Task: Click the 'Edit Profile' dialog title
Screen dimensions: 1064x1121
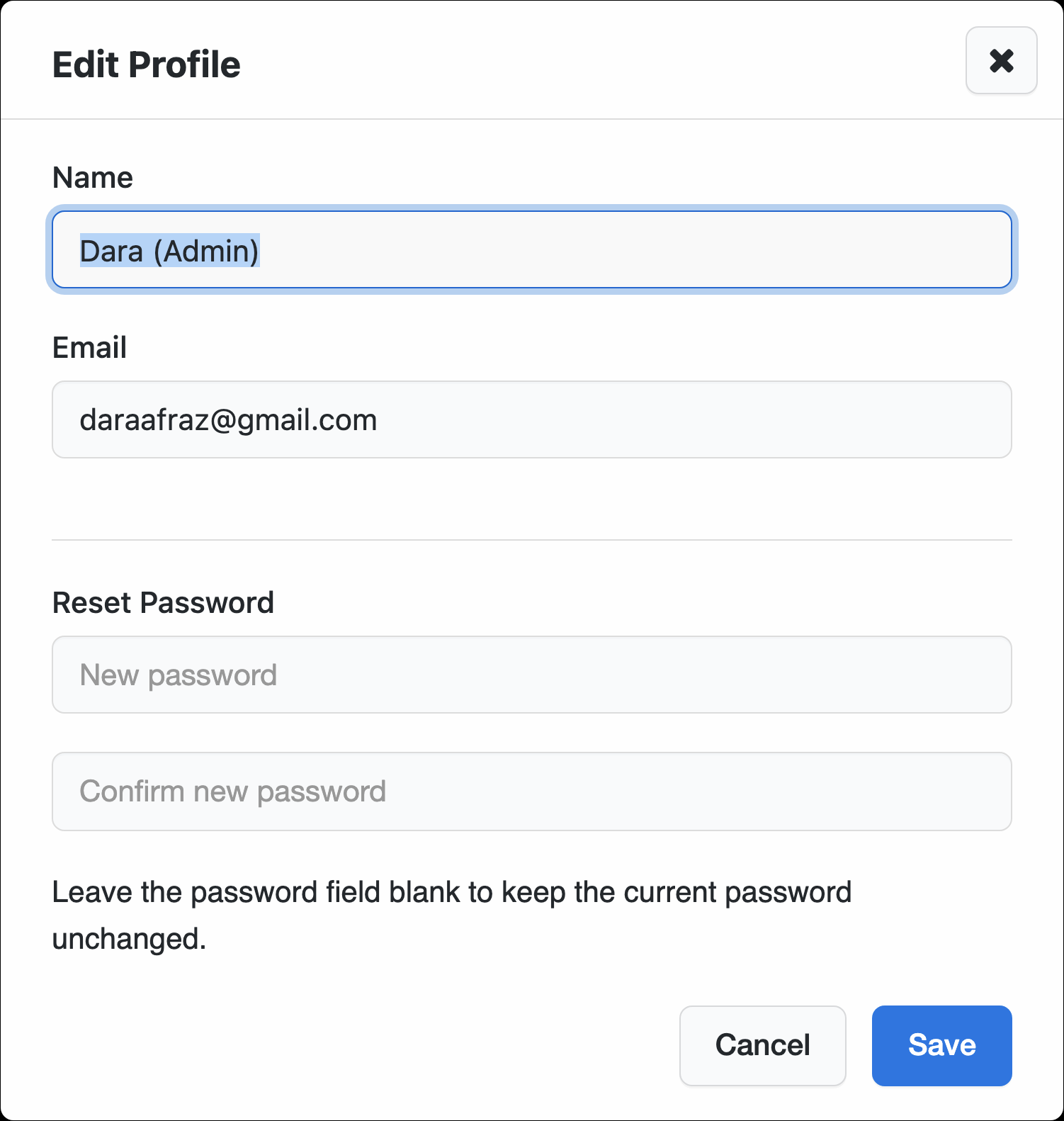Action: [147, 64]
